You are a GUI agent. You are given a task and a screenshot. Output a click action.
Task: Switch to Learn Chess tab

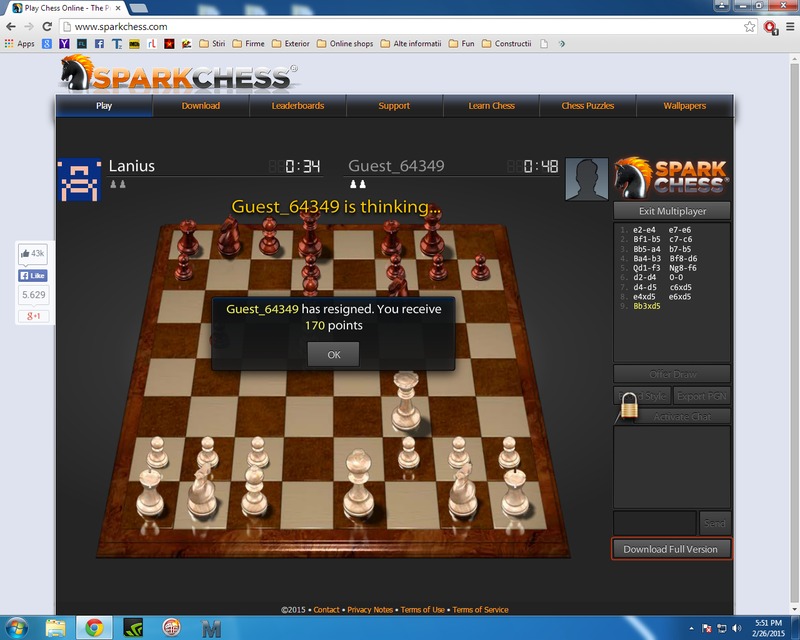[491, 106]
